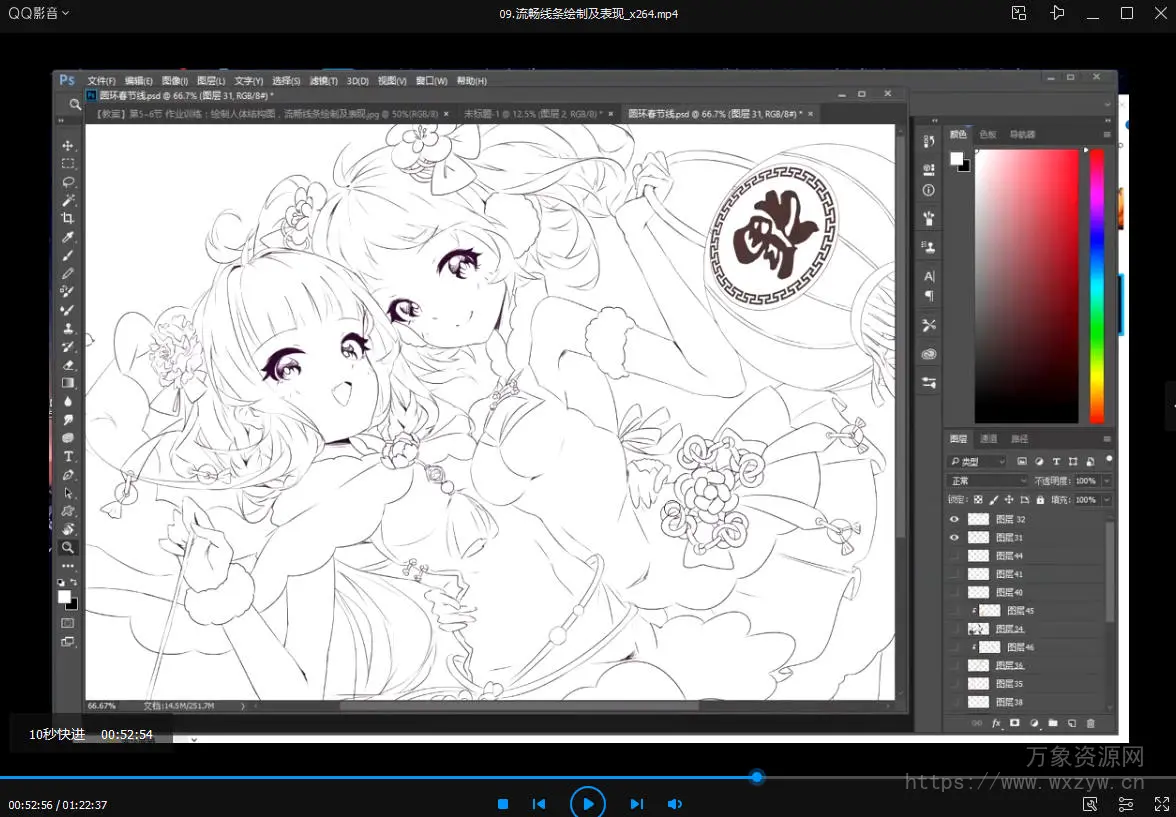The height and width of the screenshot is (817, 1176).
Task: Select layer 图层 35 in layers list
Action: point(1010,684)
